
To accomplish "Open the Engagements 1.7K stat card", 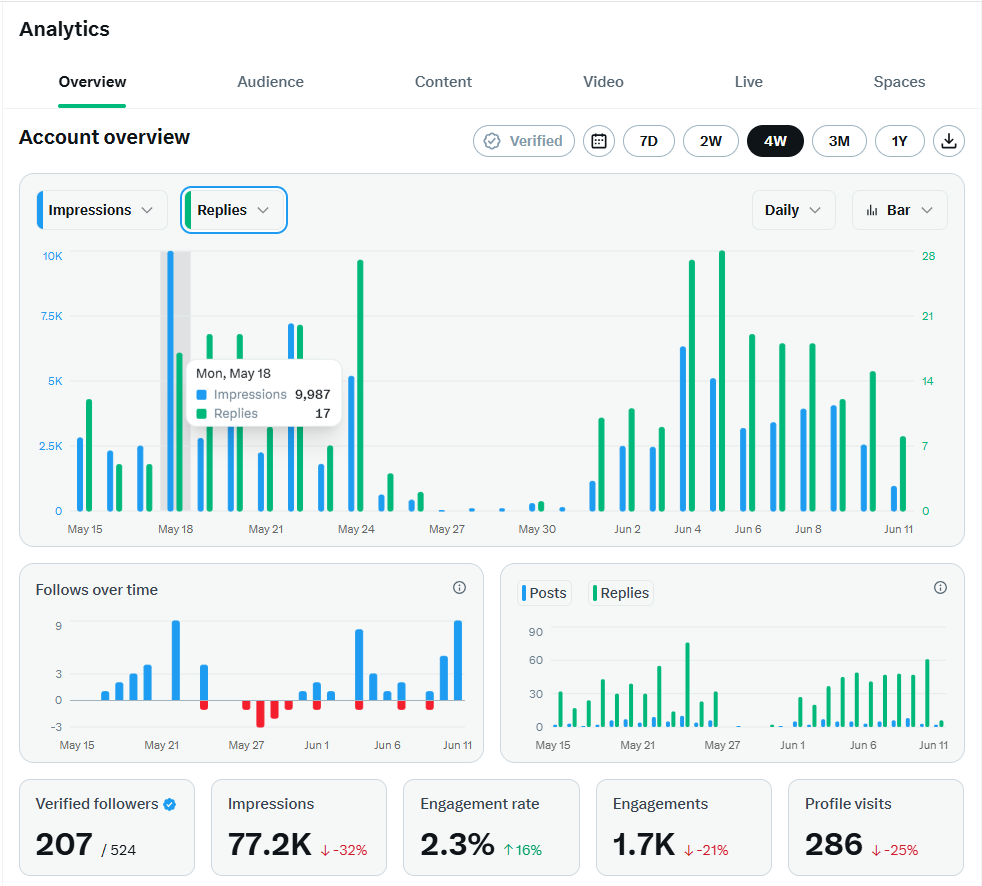I will [684, 827].
